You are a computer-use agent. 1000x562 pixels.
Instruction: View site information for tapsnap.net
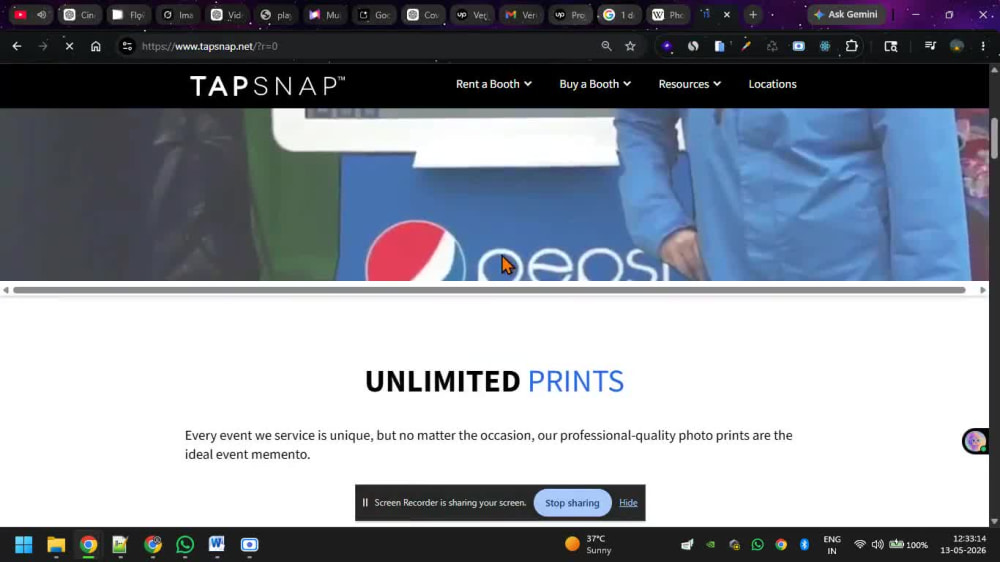(x=127, y=46)
